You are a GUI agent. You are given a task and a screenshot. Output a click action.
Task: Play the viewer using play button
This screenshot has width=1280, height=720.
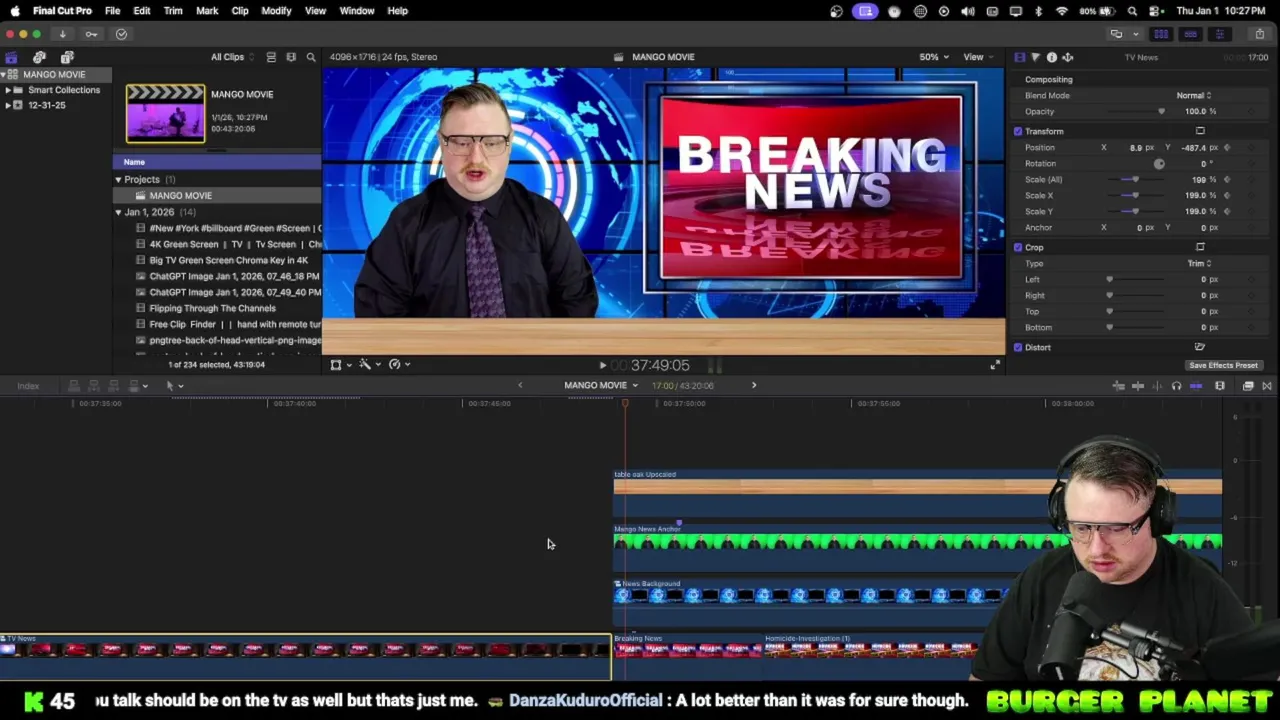tap(602, 366)
